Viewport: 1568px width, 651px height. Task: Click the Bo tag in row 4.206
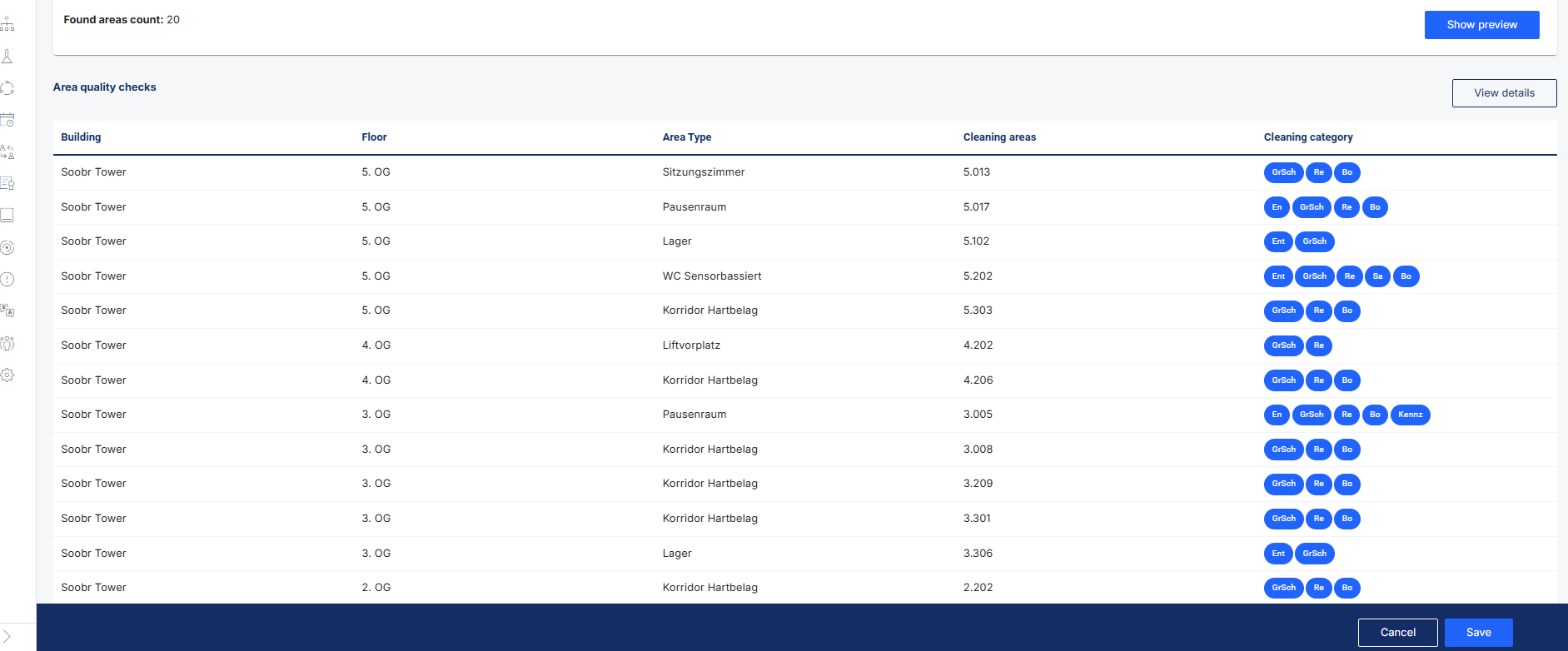click(x=1347, y=380)
